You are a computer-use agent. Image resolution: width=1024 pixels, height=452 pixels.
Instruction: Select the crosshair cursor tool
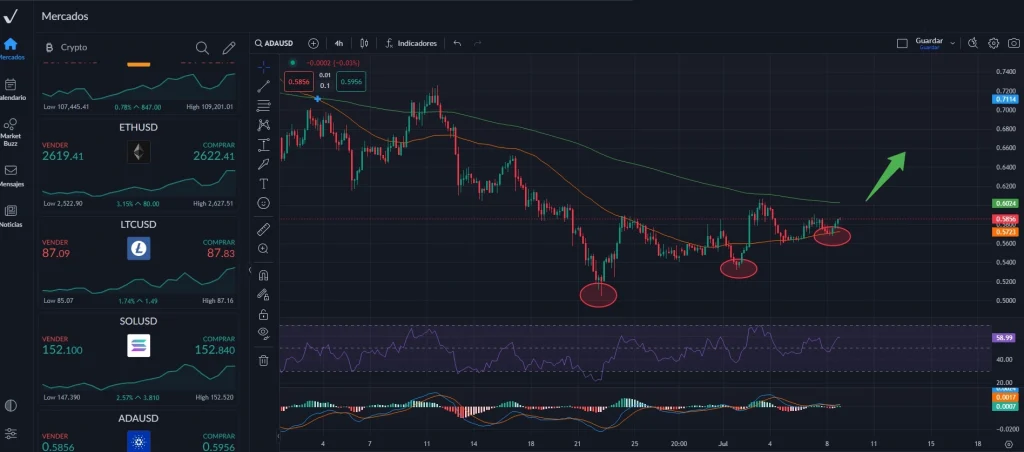coord(264,67)
